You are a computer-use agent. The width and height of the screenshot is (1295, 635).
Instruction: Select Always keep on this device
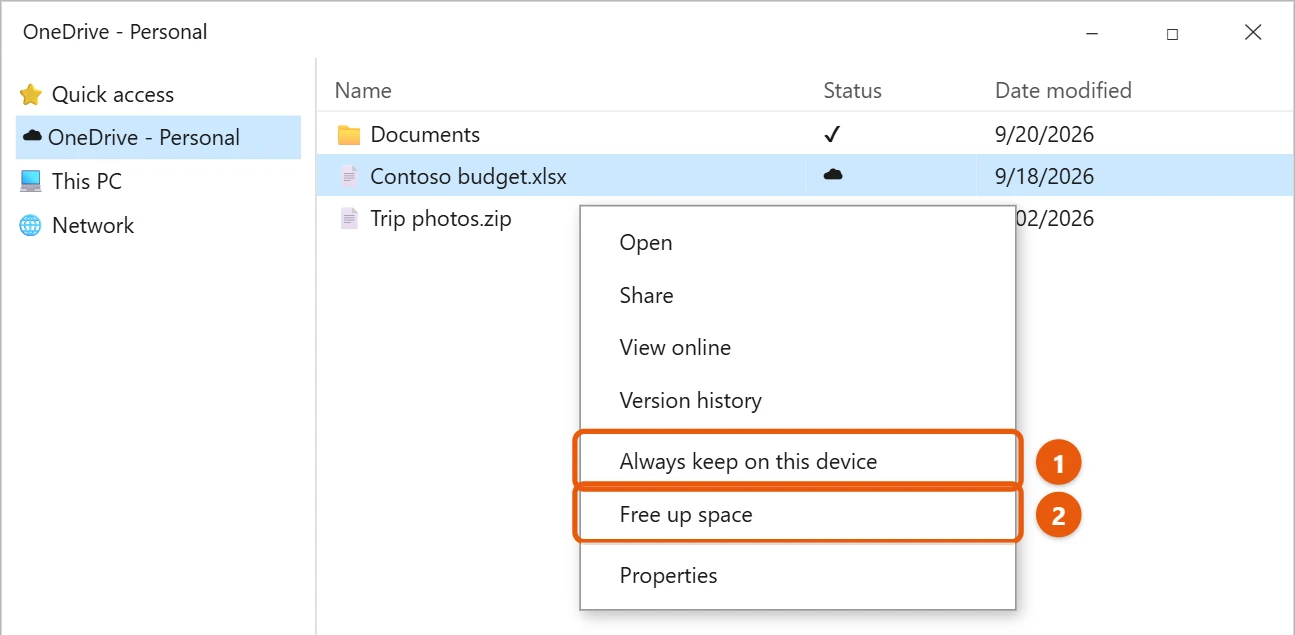pyautogui.click(x=797, y=462)
